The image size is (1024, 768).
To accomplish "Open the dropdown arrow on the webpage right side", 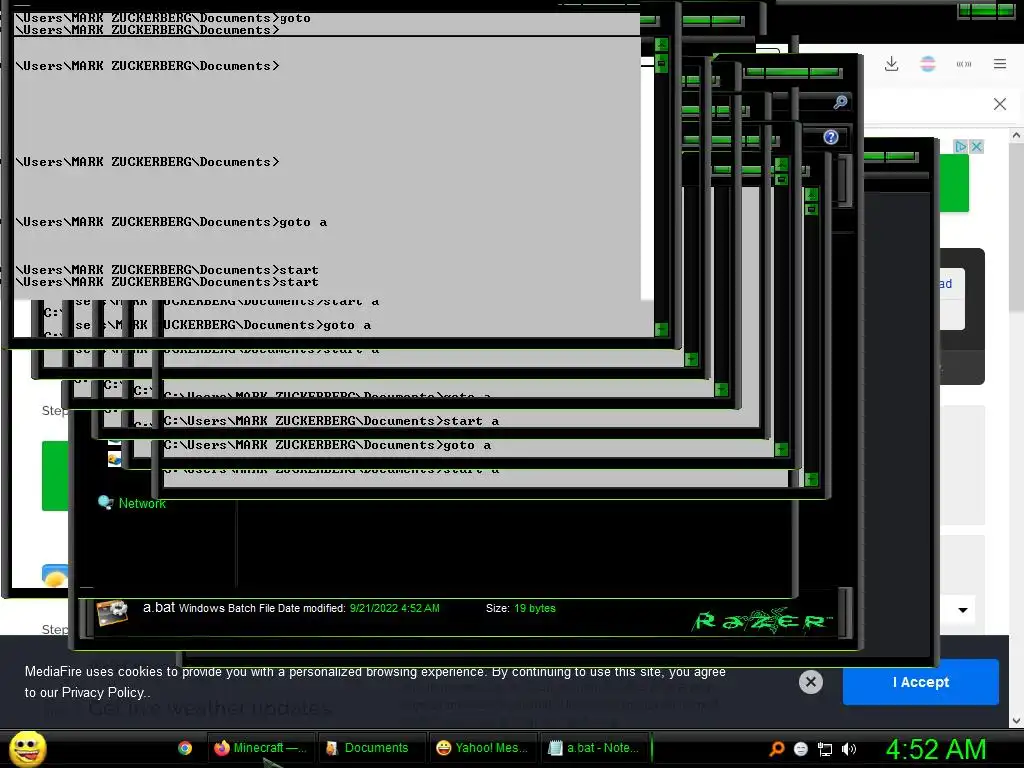I will [963, 610].
